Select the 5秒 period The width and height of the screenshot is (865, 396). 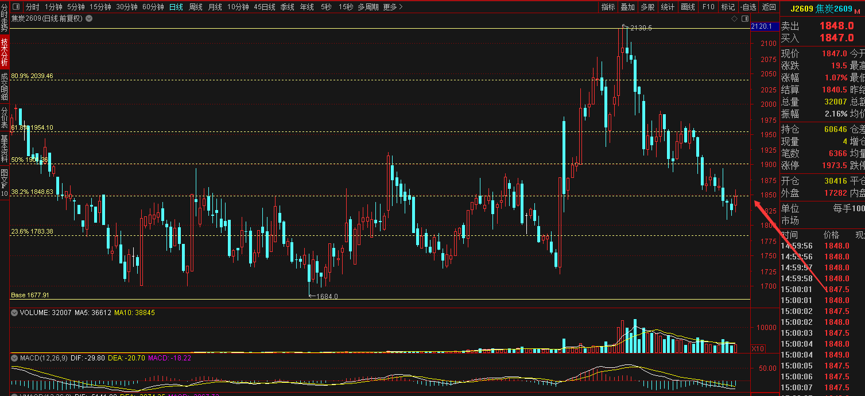tap(325, 7)
